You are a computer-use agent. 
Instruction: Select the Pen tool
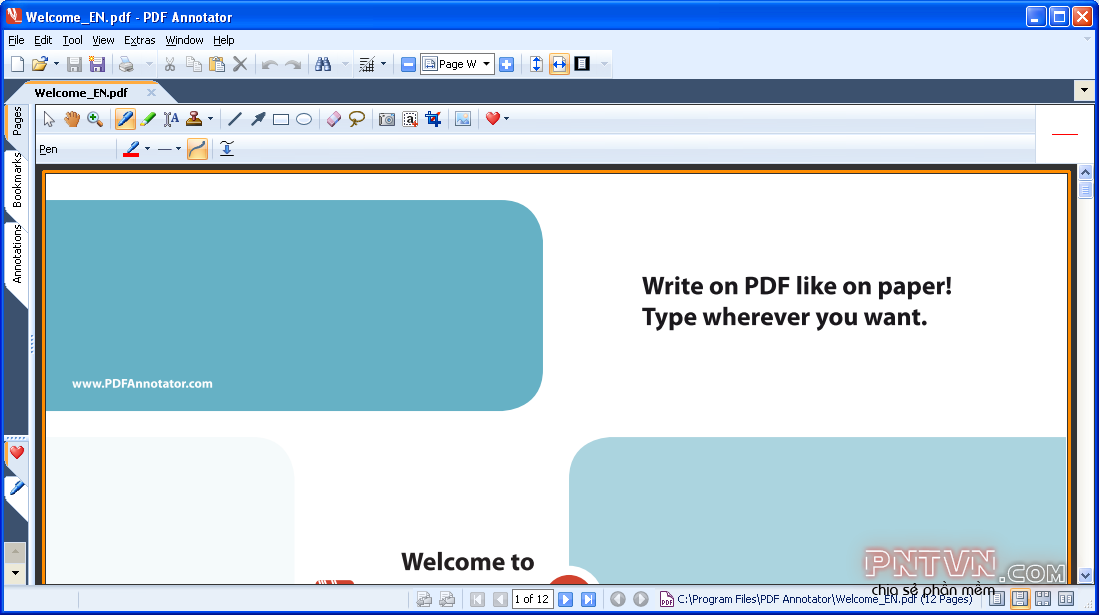point(125,119)
